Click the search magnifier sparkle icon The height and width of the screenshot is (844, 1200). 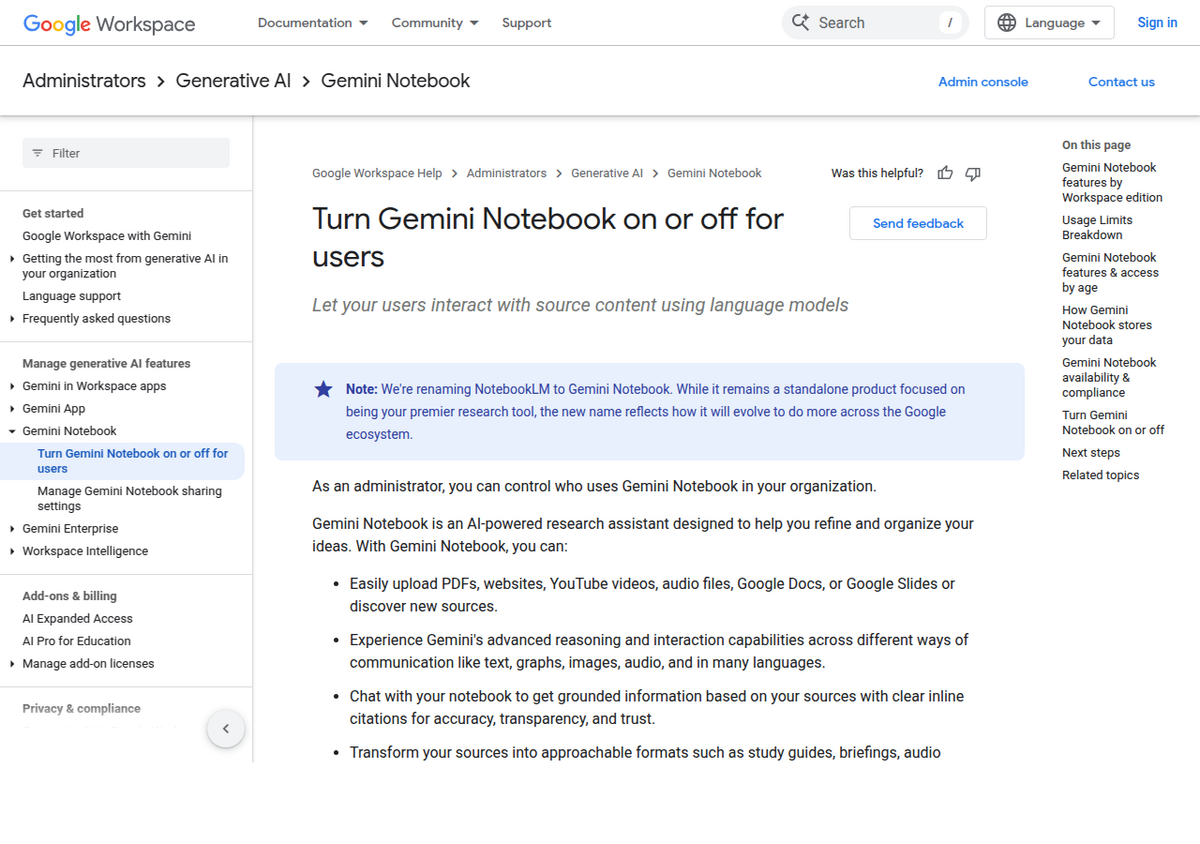coord(800,22)
